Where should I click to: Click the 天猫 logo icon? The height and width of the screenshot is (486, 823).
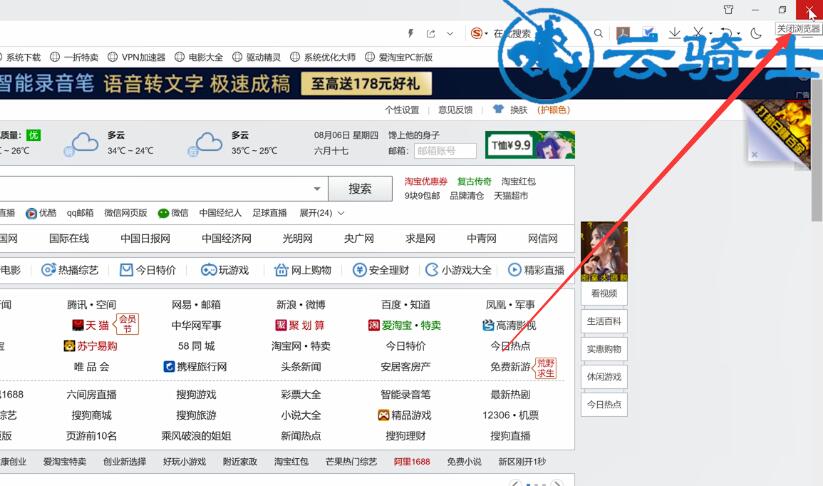78,325
